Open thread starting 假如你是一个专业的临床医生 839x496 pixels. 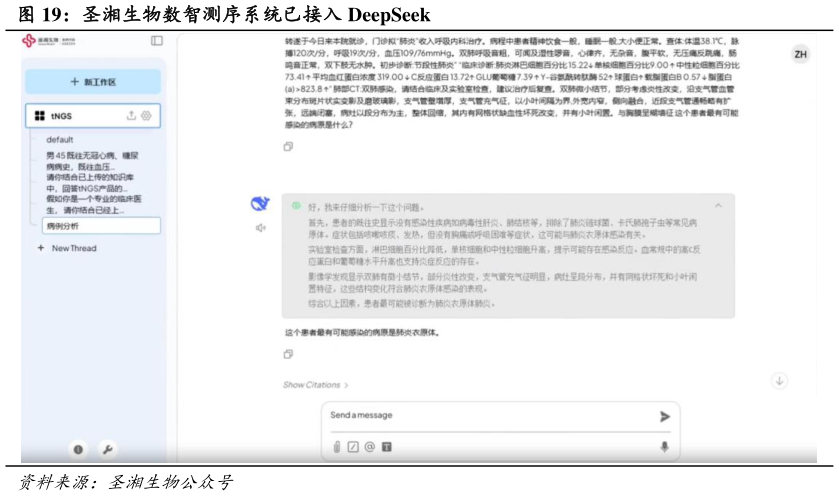[94, 204]
